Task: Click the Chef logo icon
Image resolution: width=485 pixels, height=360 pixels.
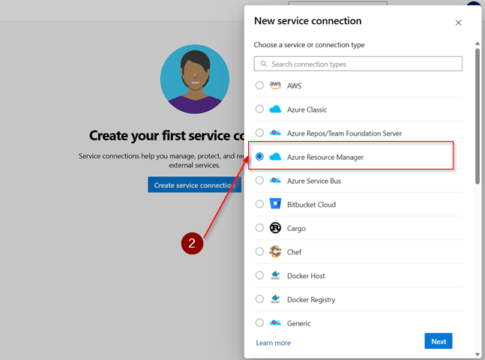Action: (275, 251)
